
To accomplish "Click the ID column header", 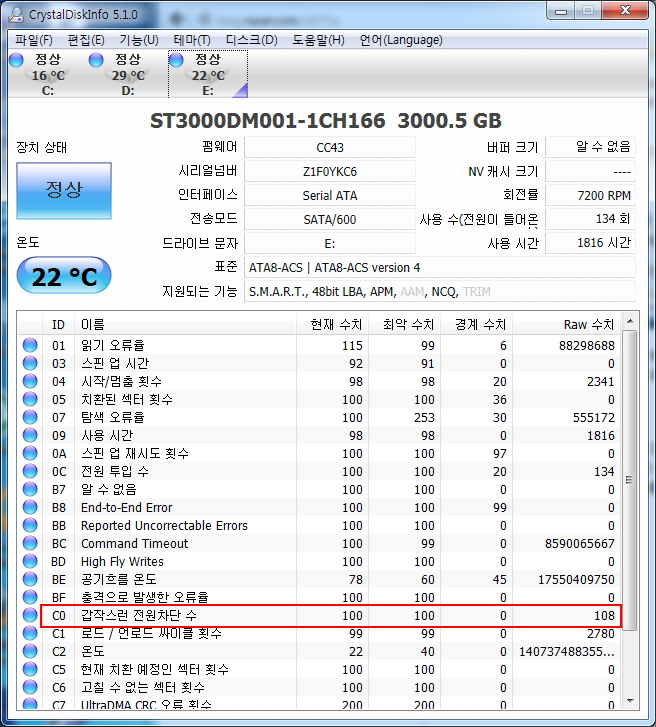I will (58, 325).
